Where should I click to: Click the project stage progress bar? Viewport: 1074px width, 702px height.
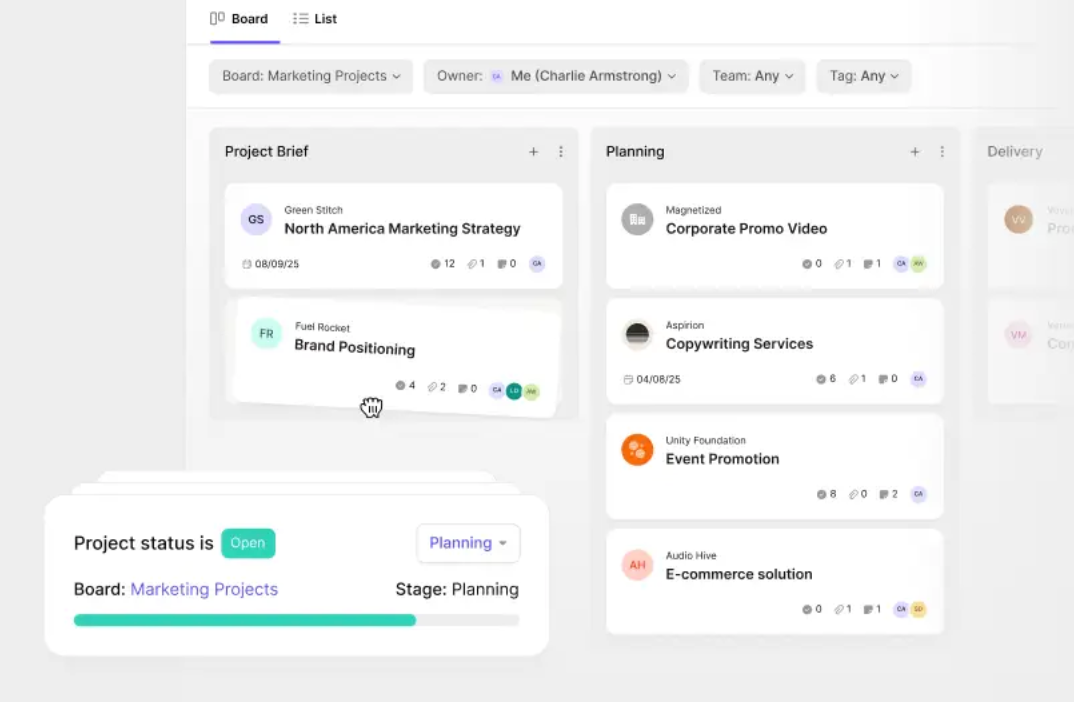pos(297,620)
